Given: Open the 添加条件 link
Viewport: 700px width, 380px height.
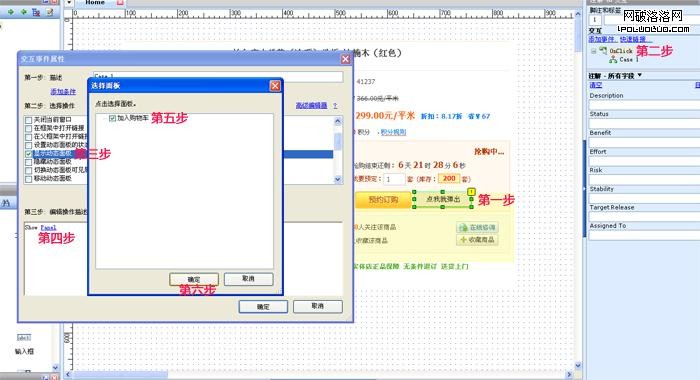Looking at the screenshot, I should 63,92.
